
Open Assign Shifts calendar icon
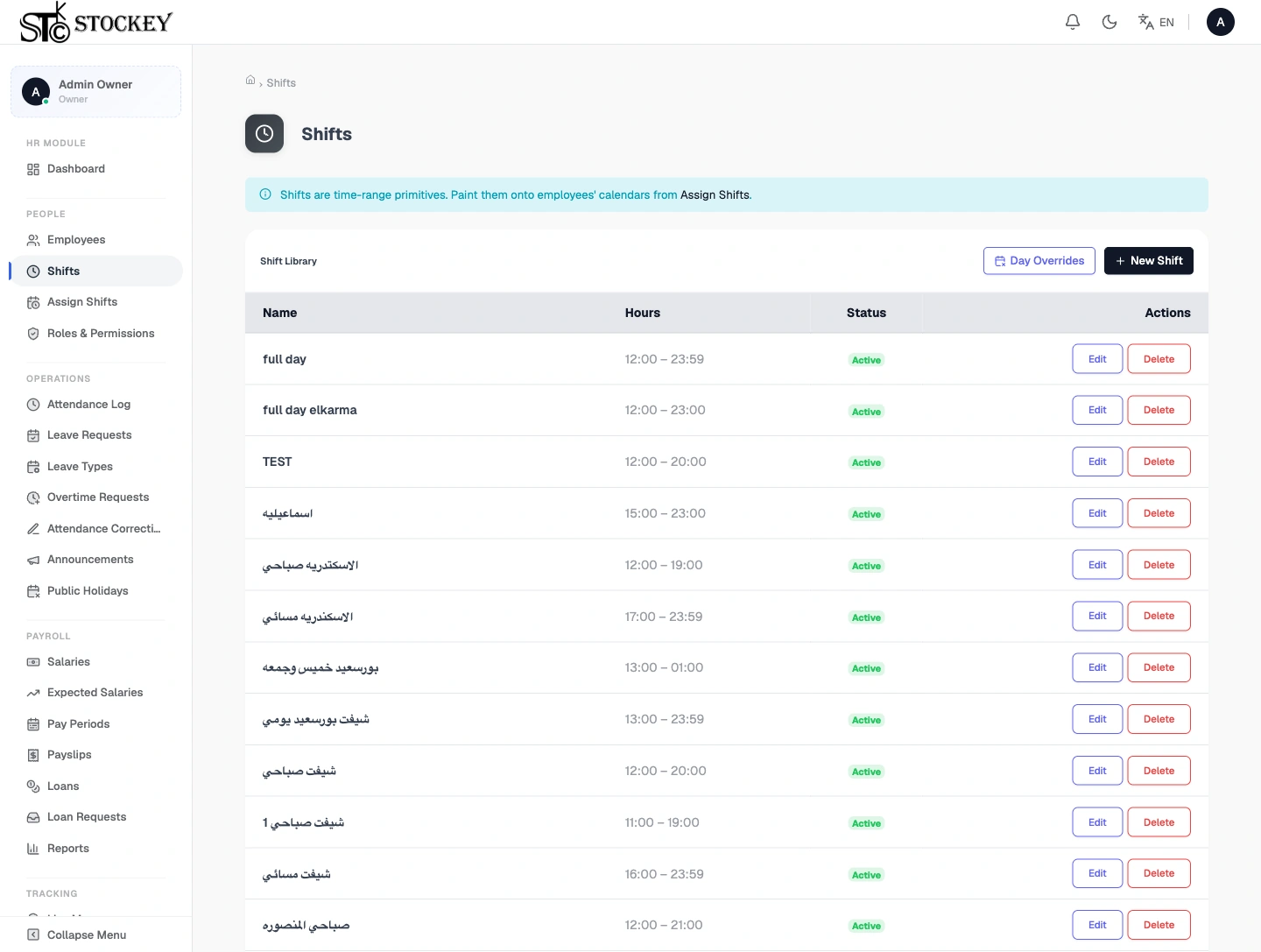pyautogui.click(x=33, y=302)
